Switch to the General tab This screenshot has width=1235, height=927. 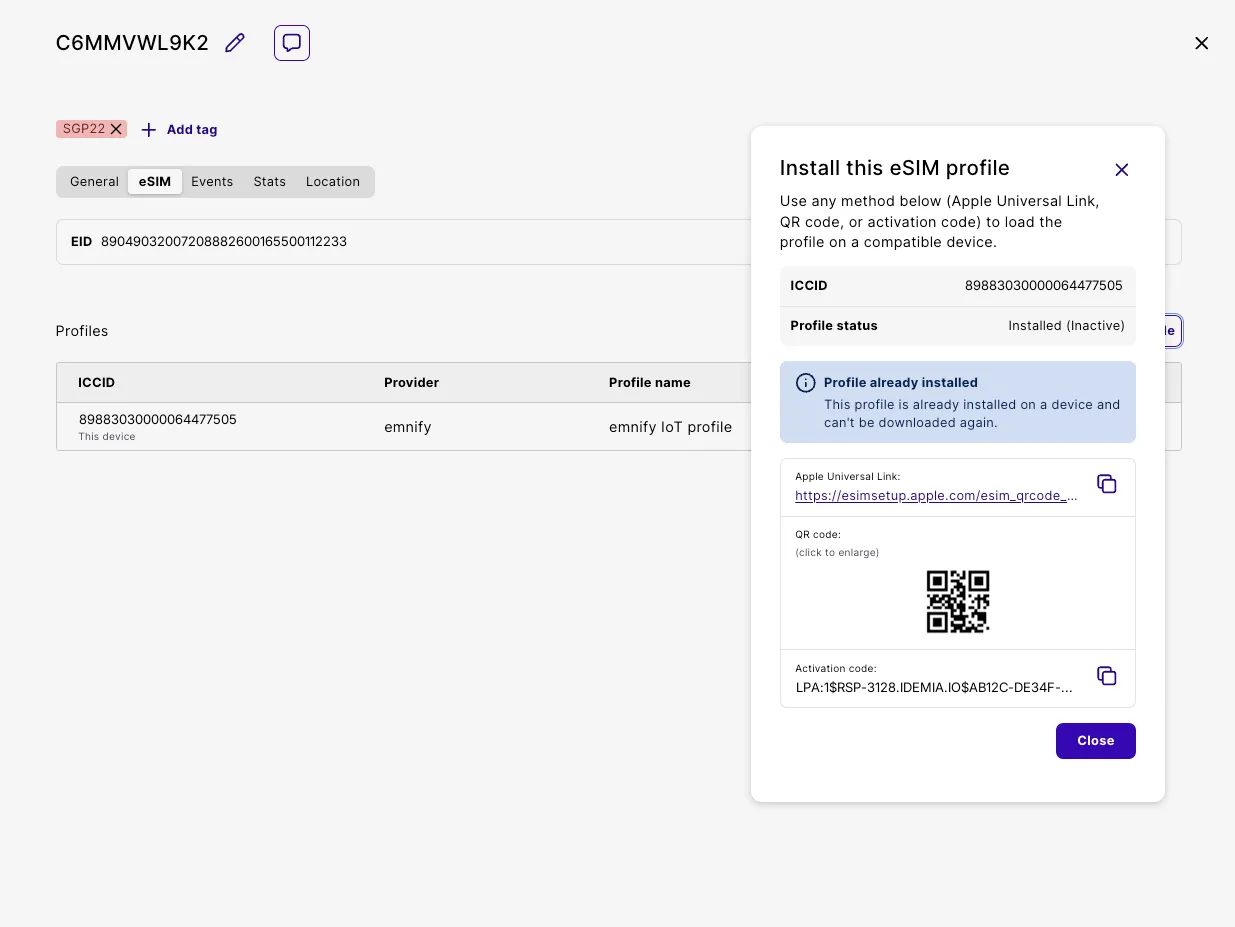tap(94, 182)
